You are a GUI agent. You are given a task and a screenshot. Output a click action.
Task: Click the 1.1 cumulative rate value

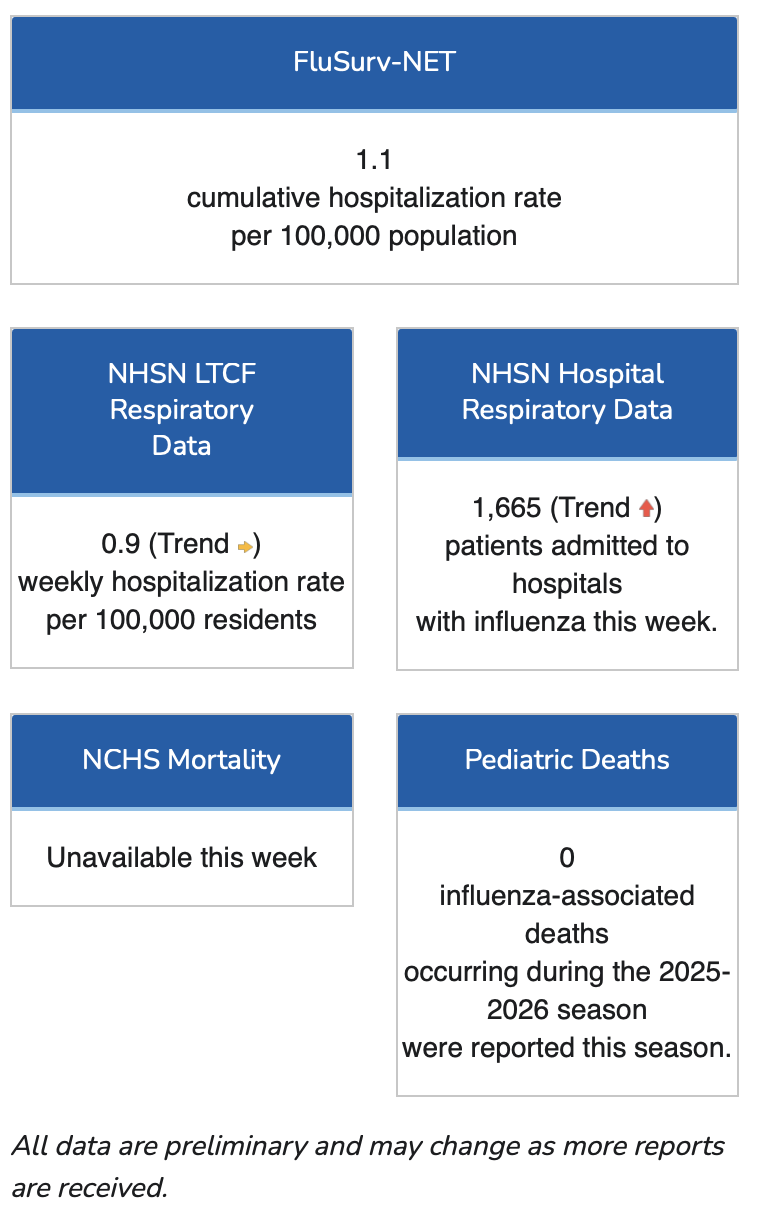click(374, 160)
